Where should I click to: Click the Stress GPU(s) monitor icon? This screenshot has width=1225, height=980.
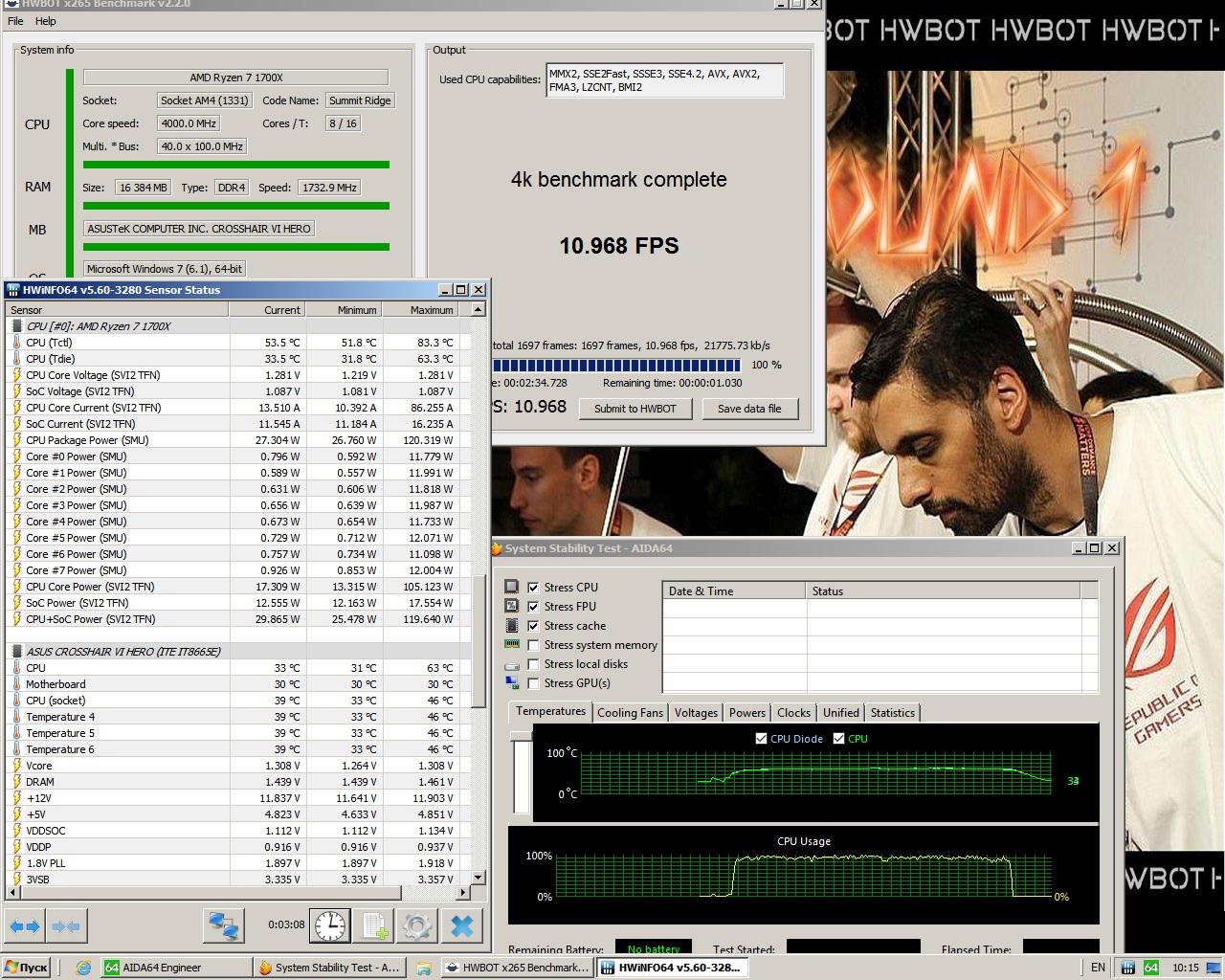point(512,683)
